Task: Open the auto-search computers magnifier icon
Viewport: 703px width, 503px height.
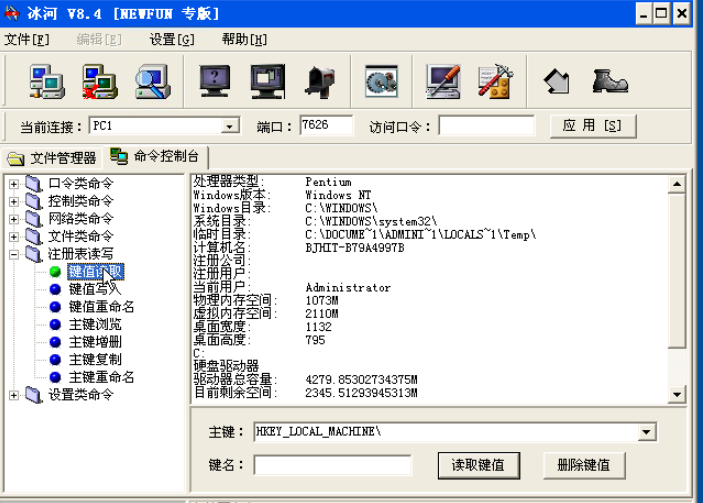Action: tap(153, 82)
